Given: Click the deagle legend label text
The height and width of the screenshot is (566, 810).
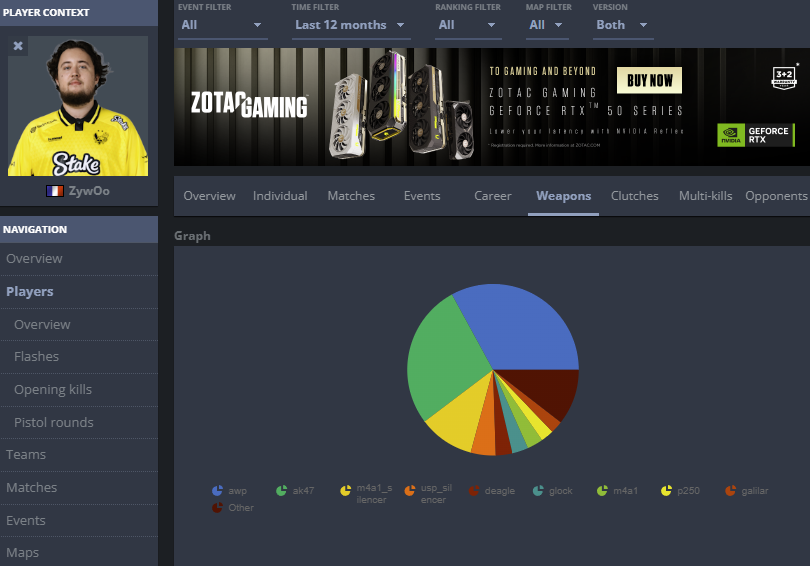Looking at the screenshot, I should [500, 491].
